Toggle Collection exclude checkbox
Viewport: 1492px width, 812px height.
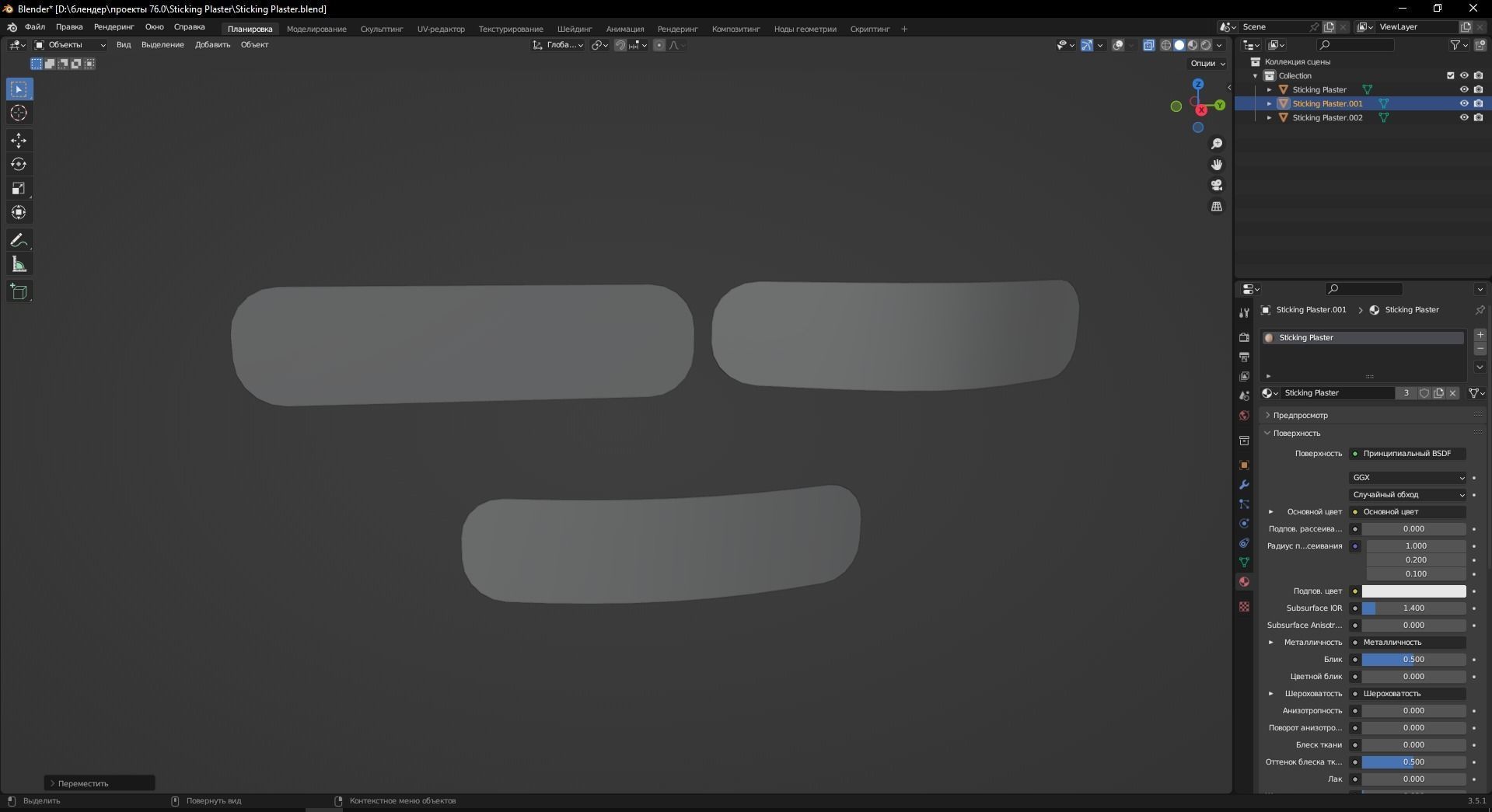(1450, 75)
